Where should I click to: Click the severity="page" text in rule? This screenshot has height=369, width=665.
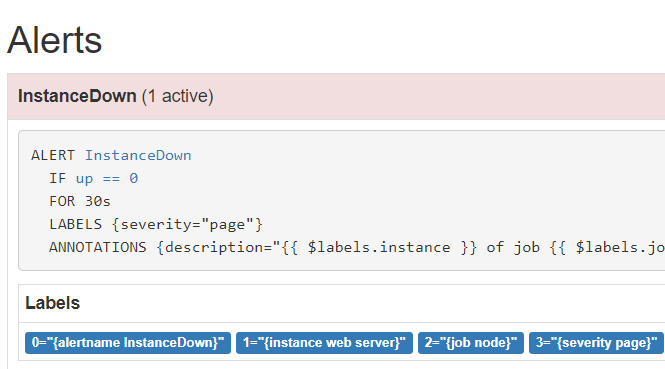click(187, 224)
